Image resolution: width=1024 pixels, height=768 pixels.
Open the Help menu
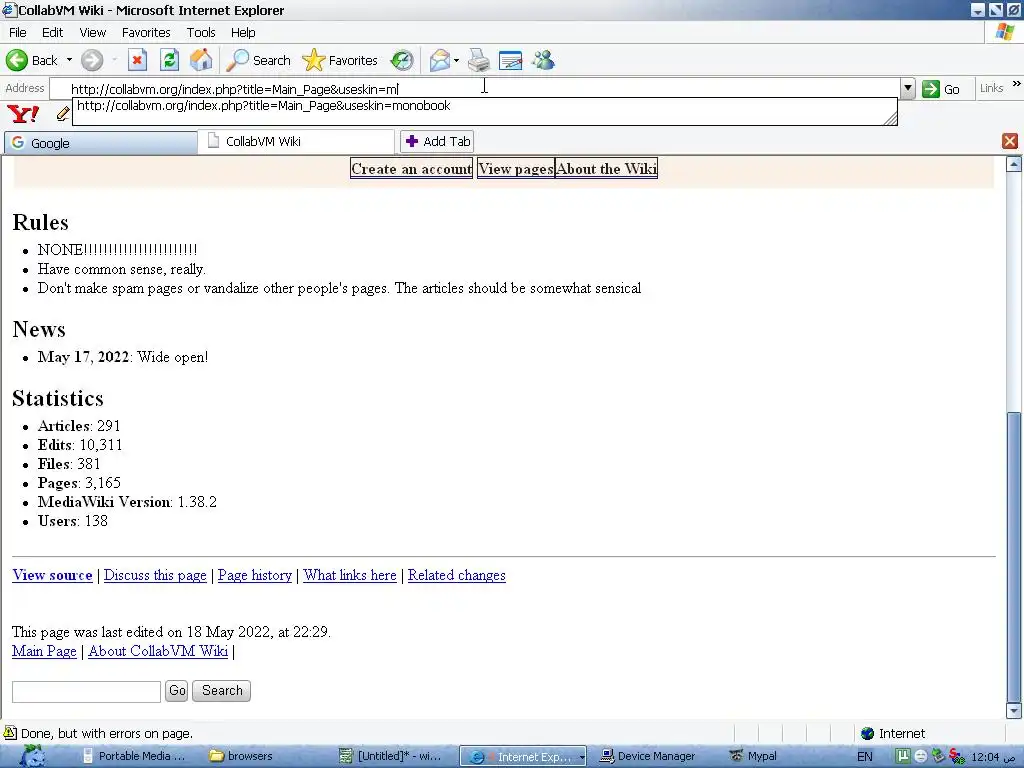tap(243, 33)
